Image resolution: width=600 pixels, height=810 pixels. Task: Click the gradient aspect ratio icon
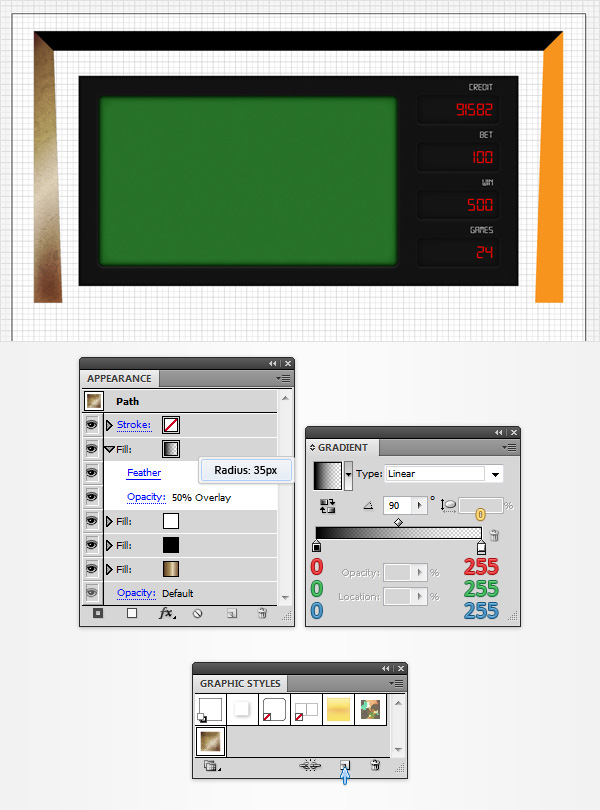pyautogui.click(x=448, y=505)
